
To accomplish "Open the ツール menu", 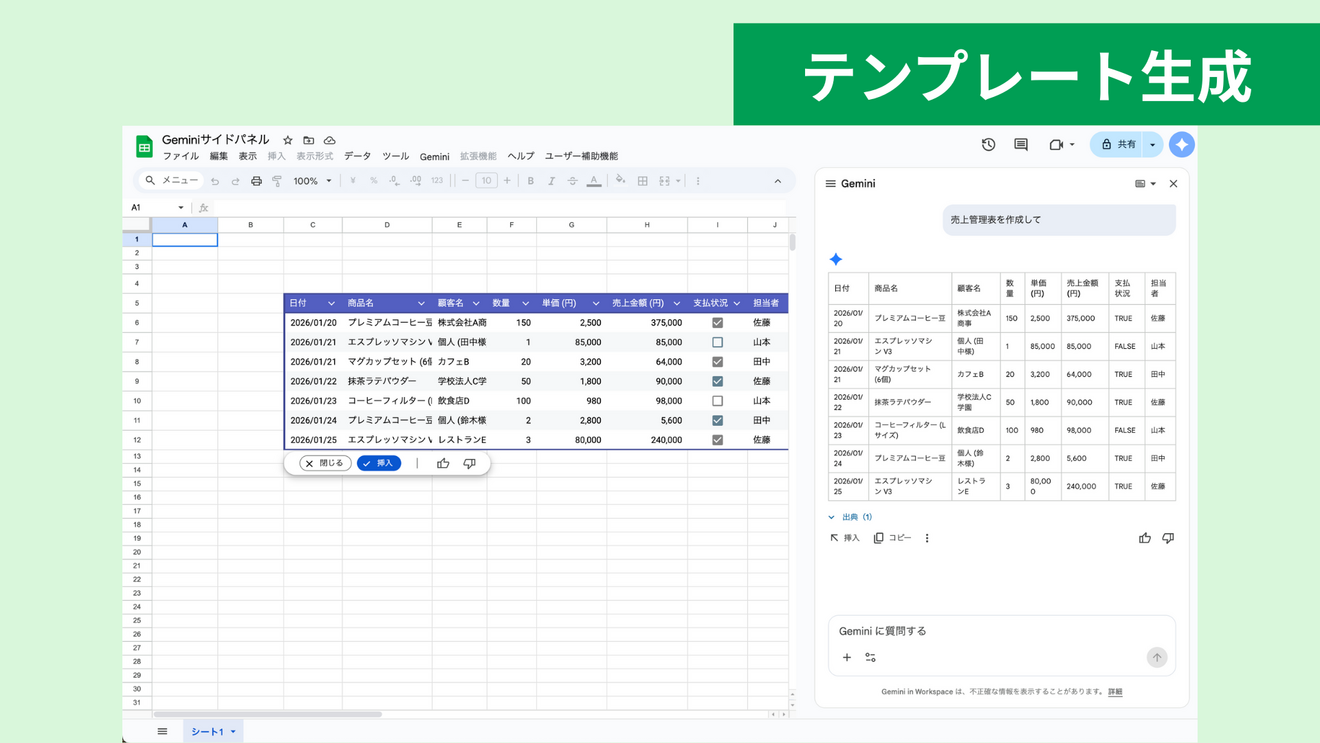I will click(x=396, y=157).
